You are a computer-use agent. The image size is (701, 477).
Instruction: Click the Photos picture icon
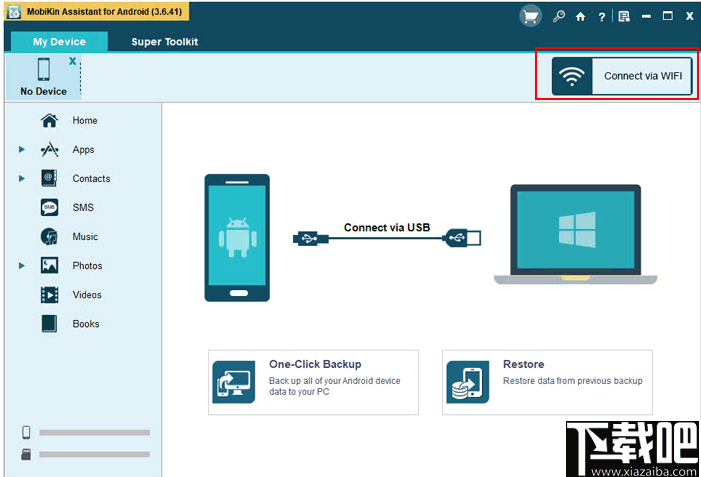pyautogui.click(x=49, y=266)
